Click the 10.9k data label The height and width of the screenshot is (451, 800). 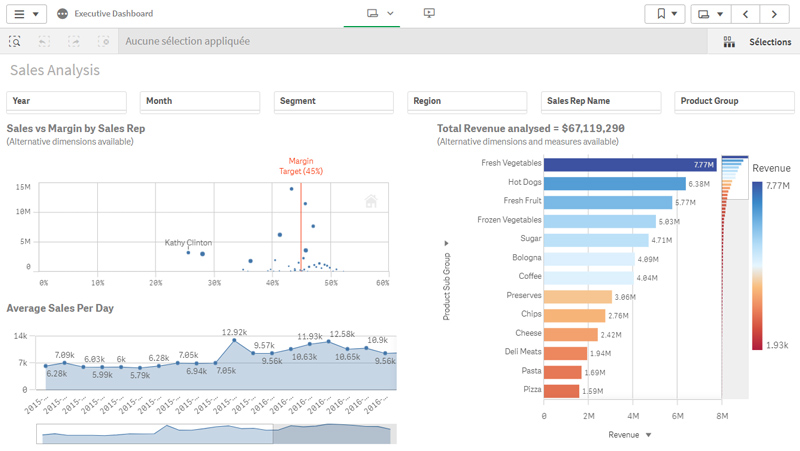pyautogui.click(x=378, y=340)
